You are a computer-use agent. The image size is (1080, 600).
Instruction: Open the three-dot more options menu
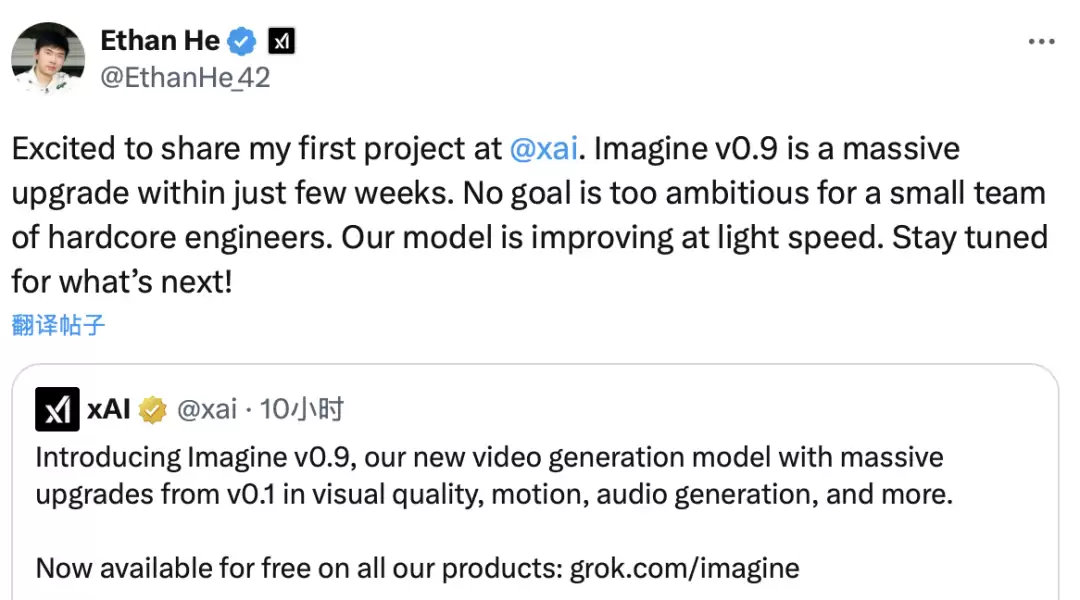pyautogui.click(x=1042, y=42)
